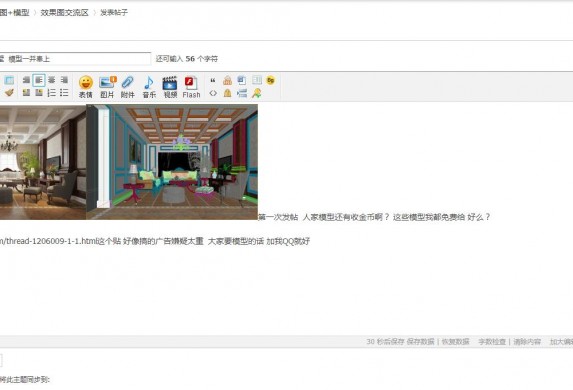This screenshot has height=390, width=573.
Task: Apply right align formatting
Action: [x=64, y=80]
